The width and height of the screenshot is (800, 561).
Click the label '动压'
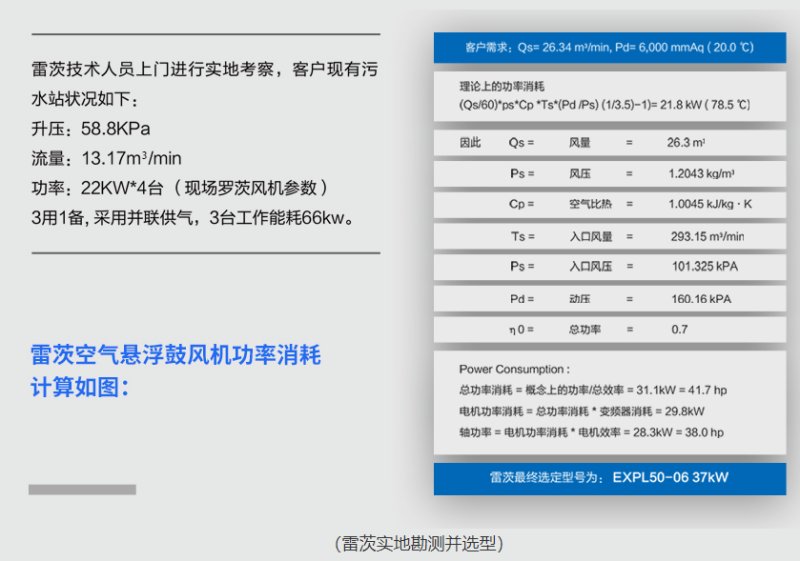[580, 299]
